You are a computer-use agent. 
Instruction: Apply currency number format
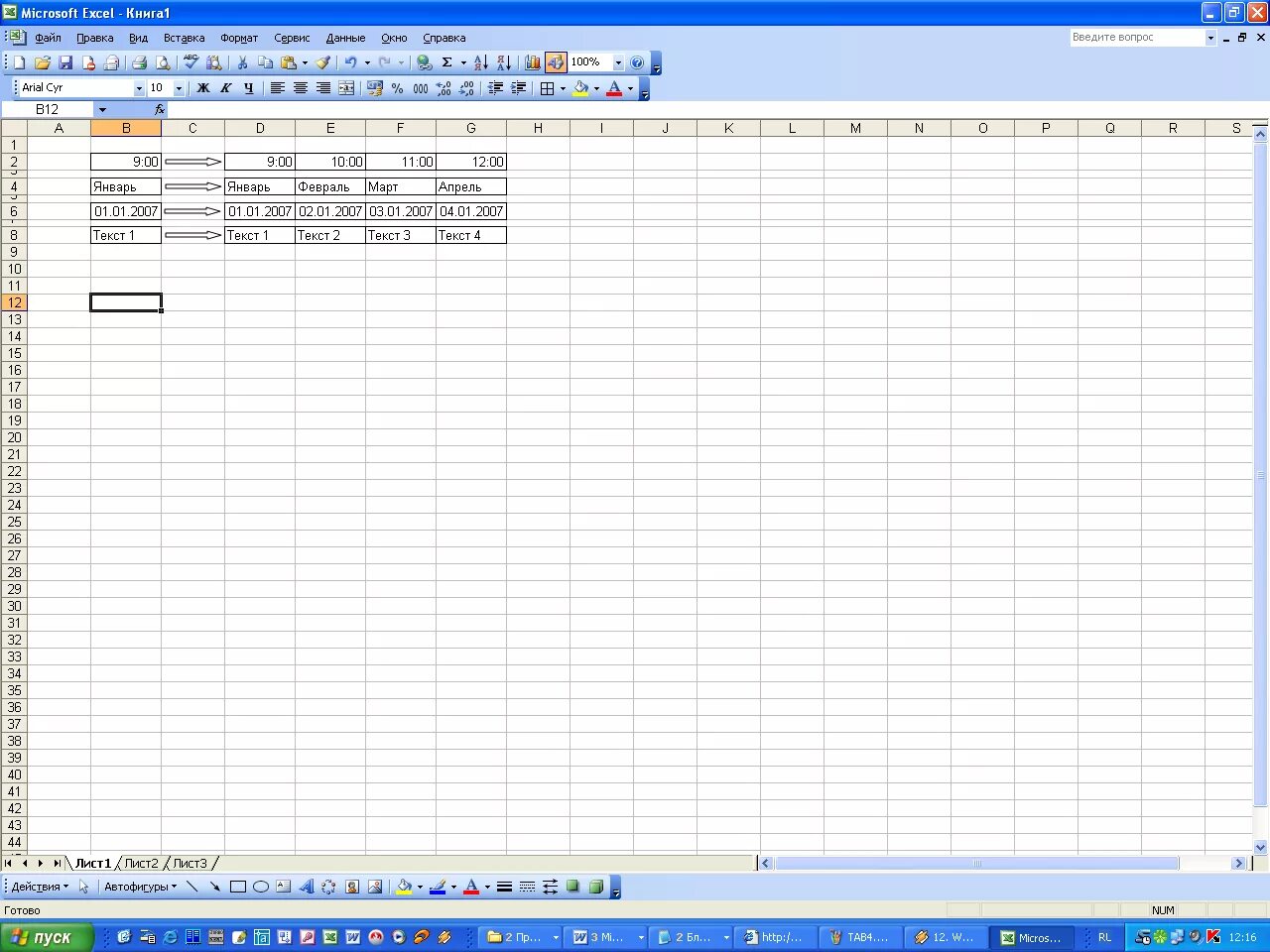(x=375, y=88)
